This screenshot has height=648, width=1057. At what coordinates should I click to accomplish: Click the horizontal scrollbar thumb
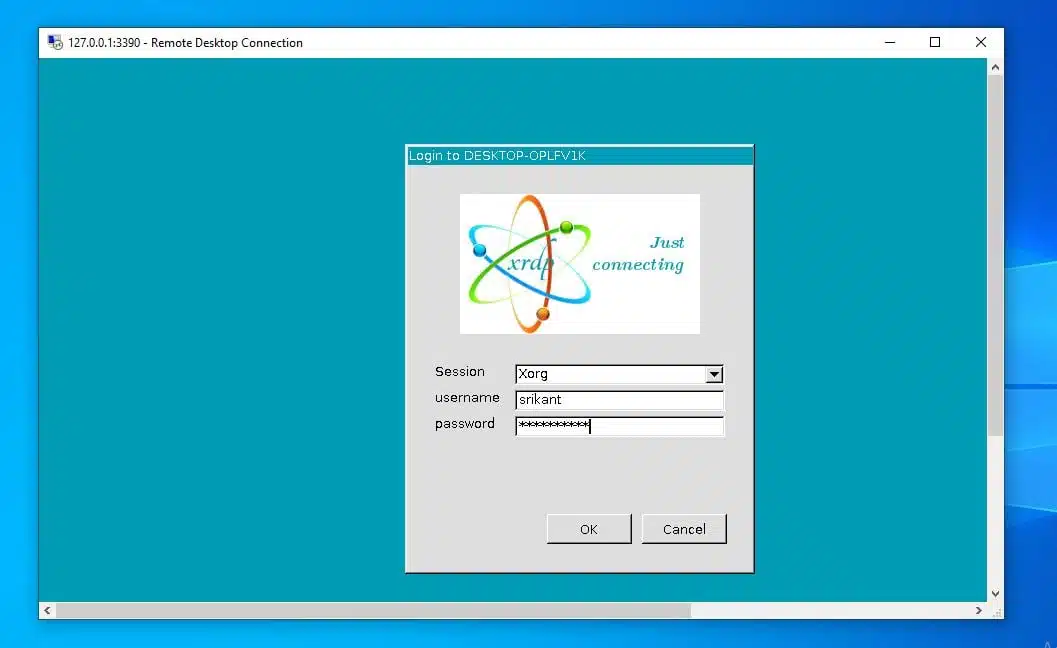point(372,610)
